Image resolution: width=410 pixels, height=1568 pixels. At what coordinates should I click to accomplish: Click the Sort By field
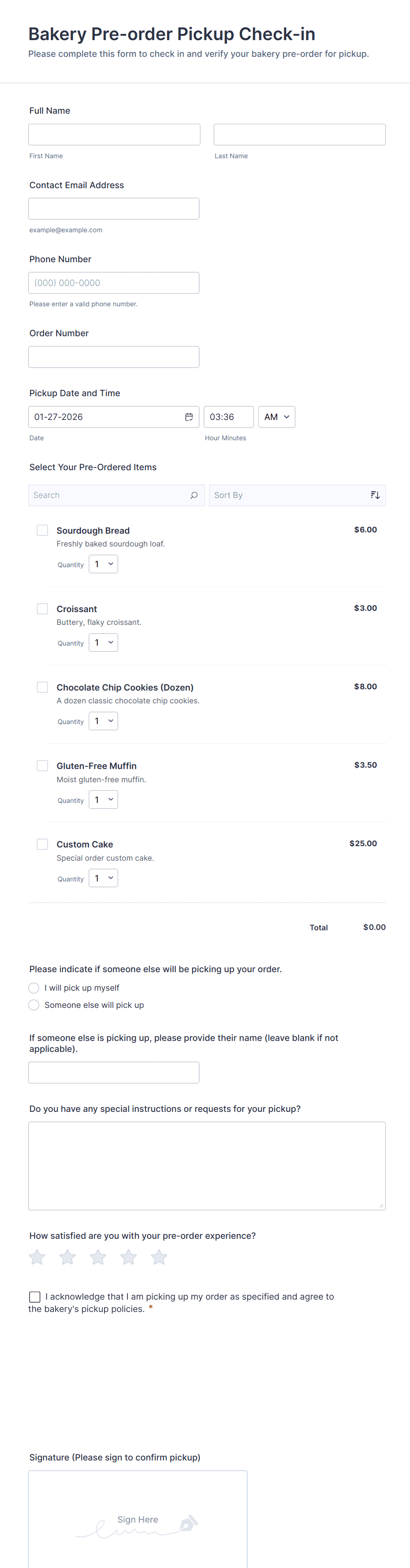[x=289, y=495]
